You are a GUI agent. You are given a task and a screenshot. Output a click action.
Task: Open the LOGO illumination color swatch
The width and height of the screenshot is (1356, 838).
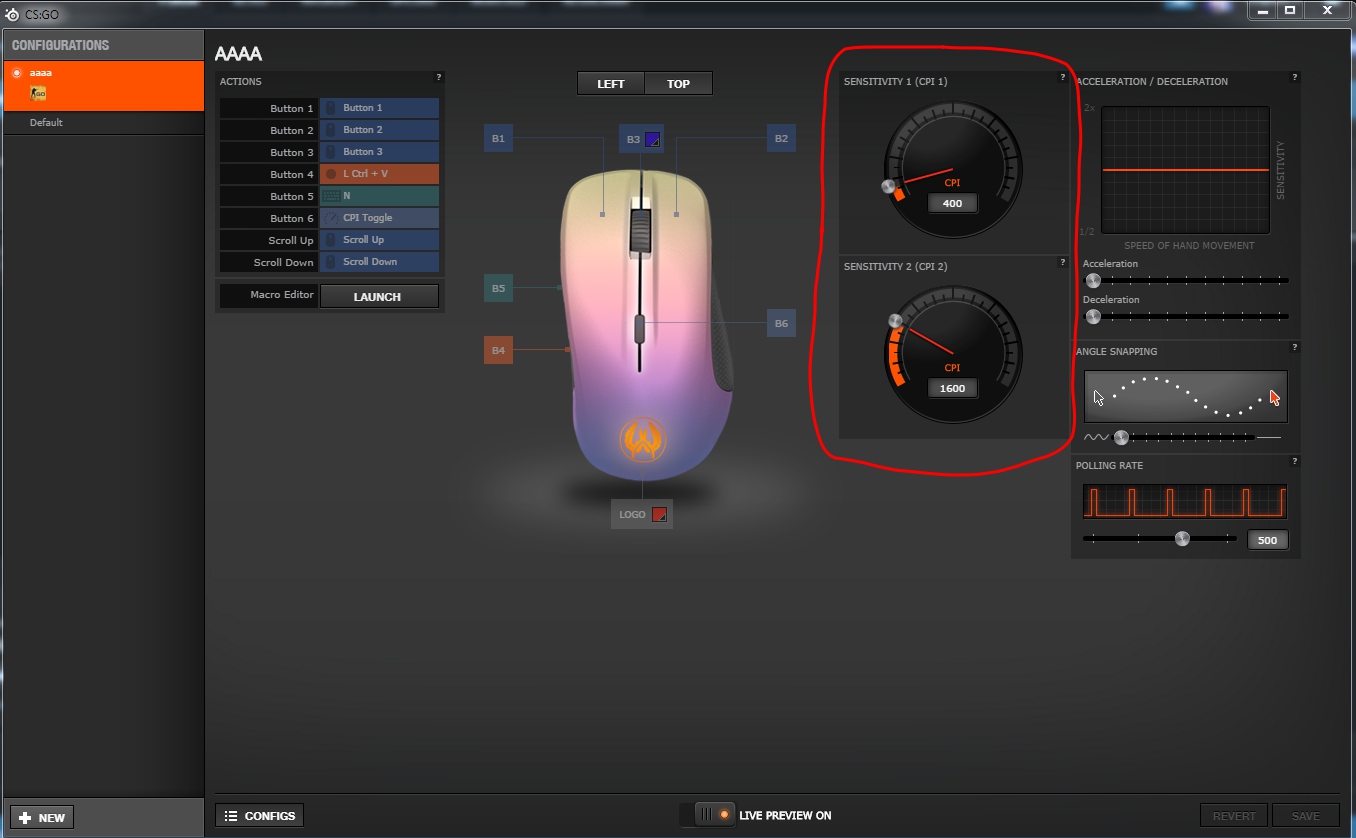click(x=659, y=515)
